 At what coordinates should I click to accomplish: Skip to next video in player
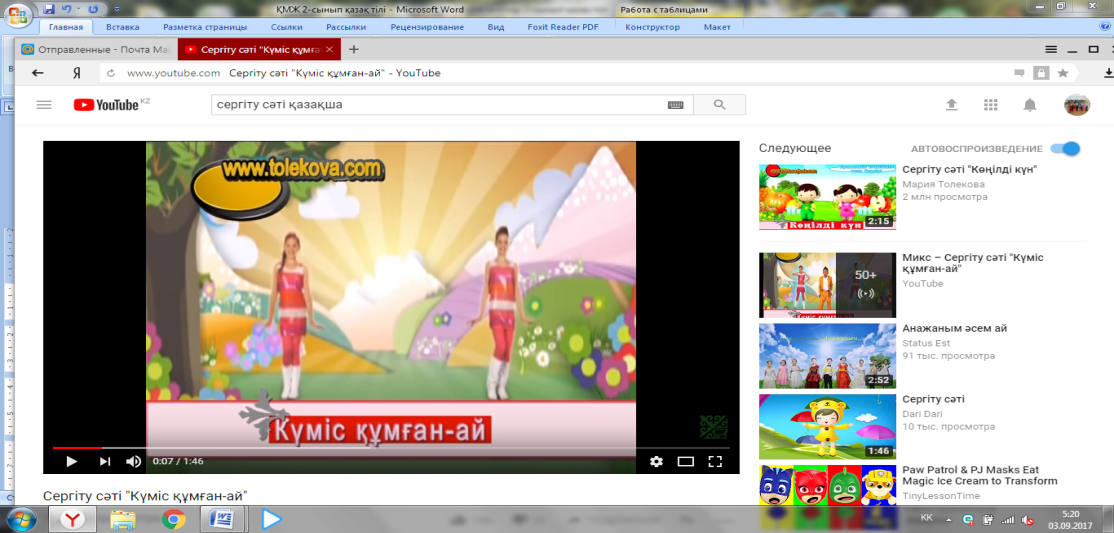[x=105, y=461]
